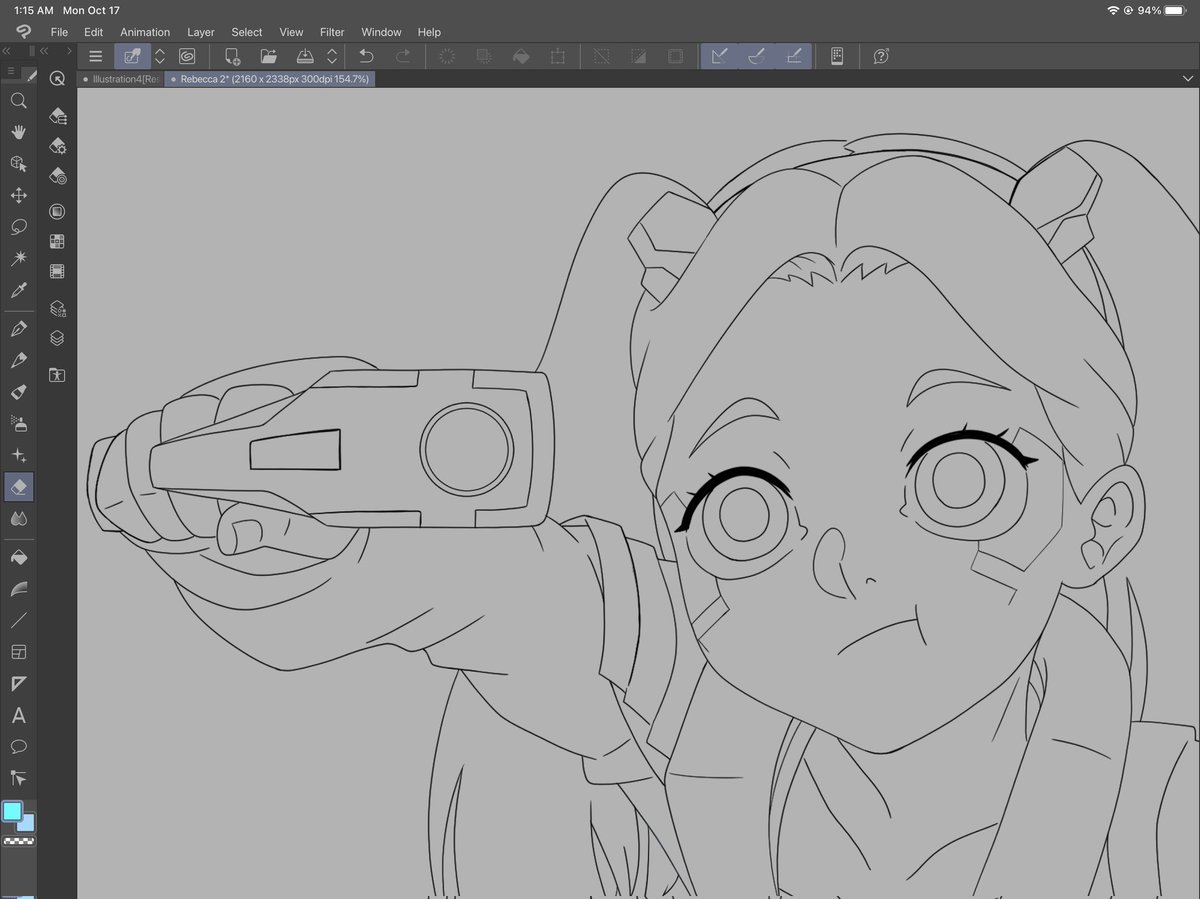Toggle Snap to Grid
This screenshot has height=899, width=1200.
pos(794,57)
